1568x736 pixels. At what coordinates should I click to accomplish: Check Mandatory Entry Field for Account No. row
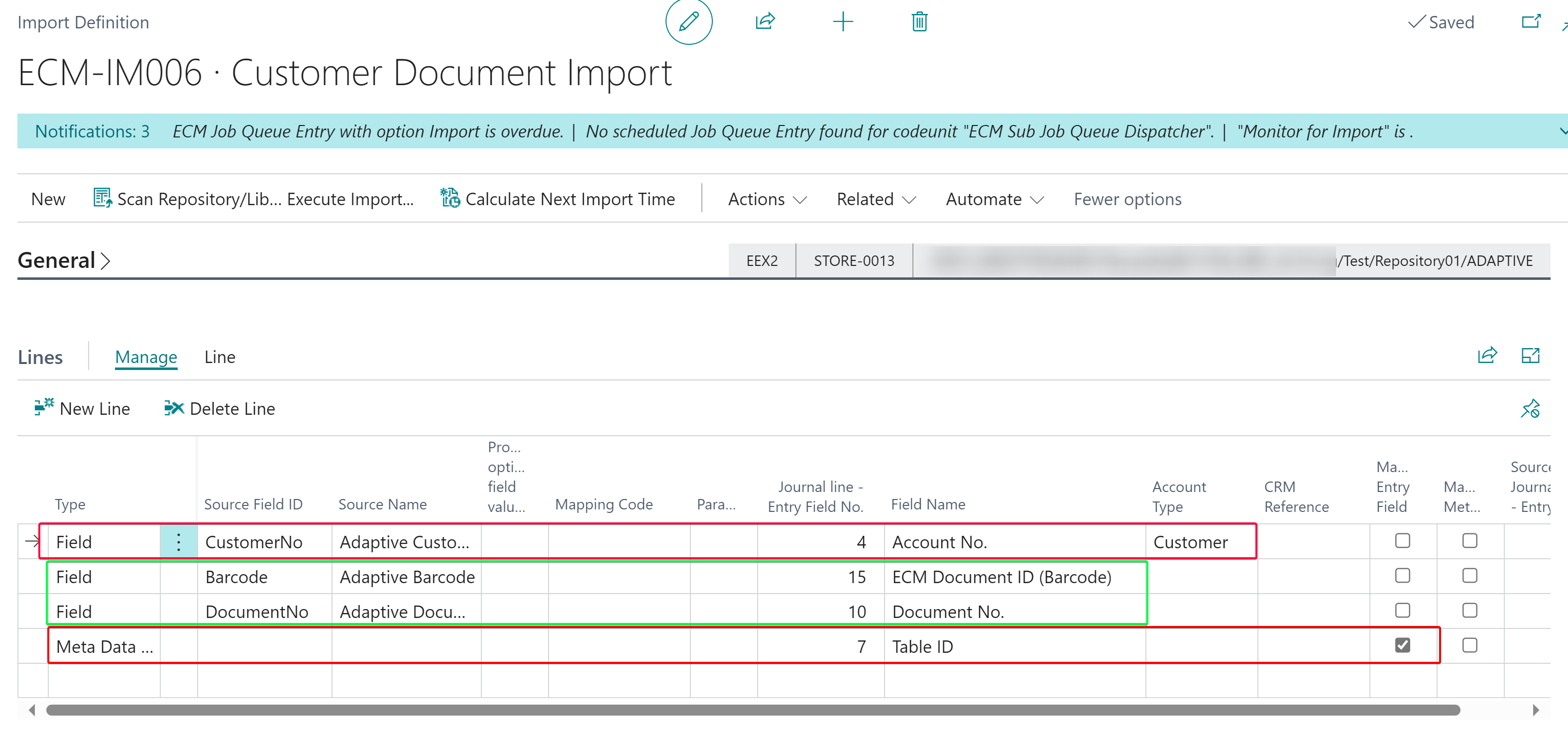[1402, 541]
